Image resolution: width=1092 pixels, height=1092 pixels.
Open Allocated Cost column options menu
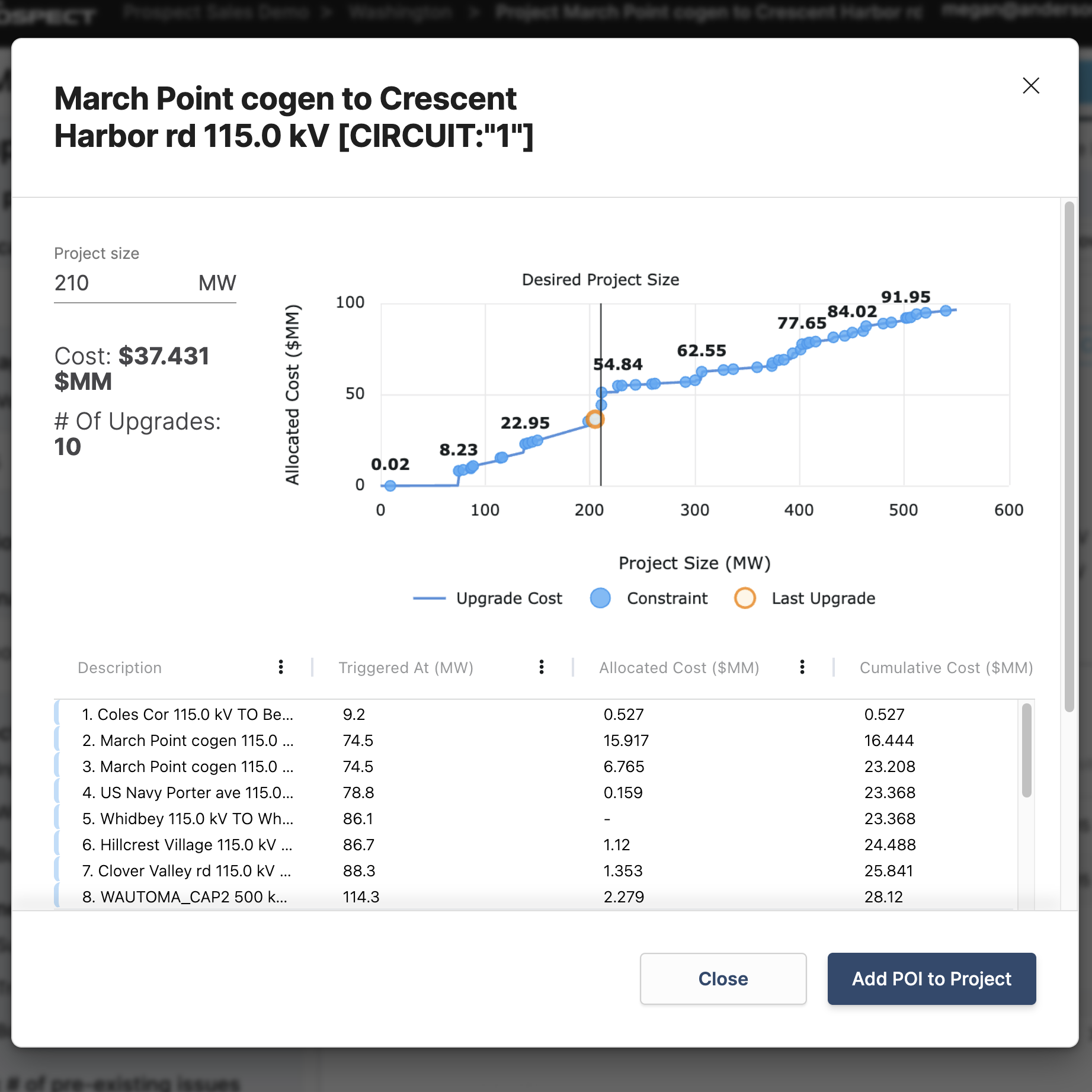tap(802, 667)
